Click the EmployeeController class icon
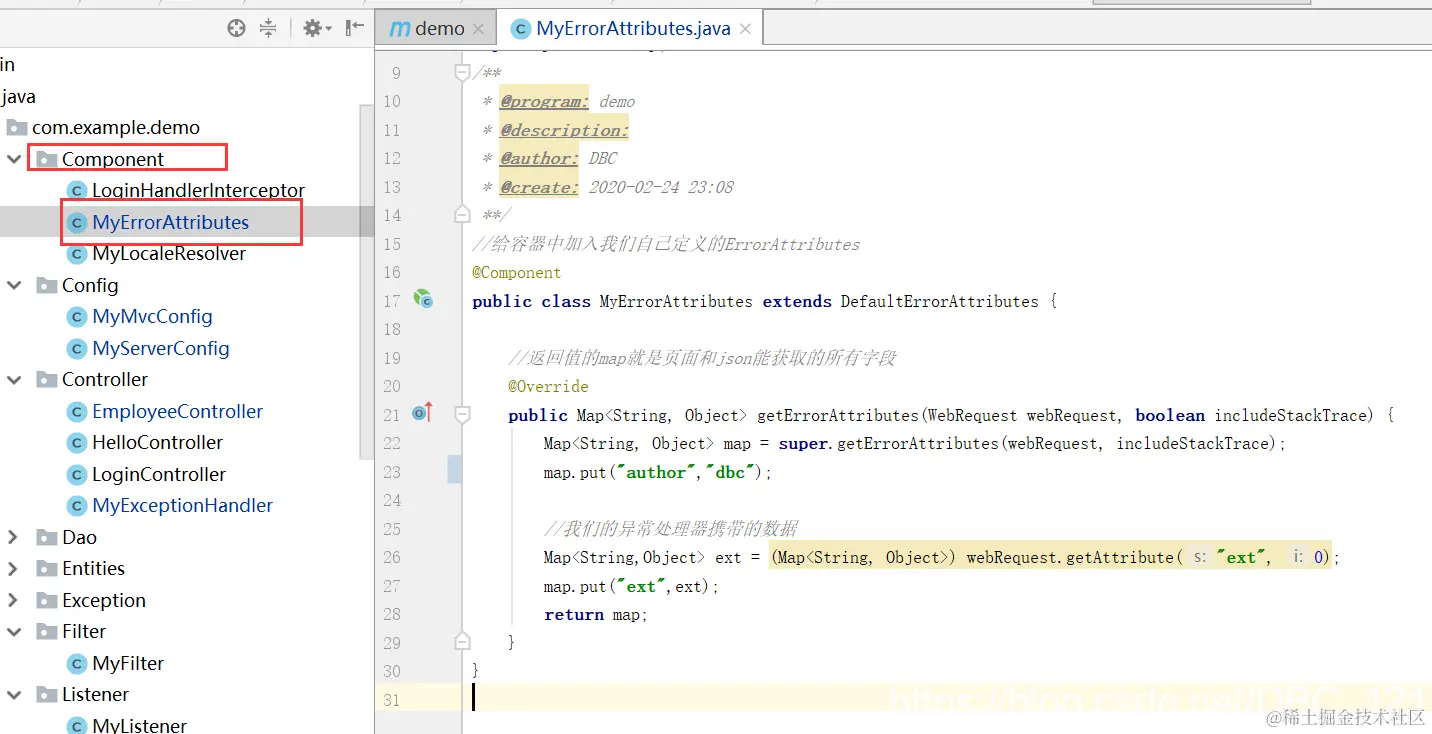Screen dimensions: 1432x734 76,412
